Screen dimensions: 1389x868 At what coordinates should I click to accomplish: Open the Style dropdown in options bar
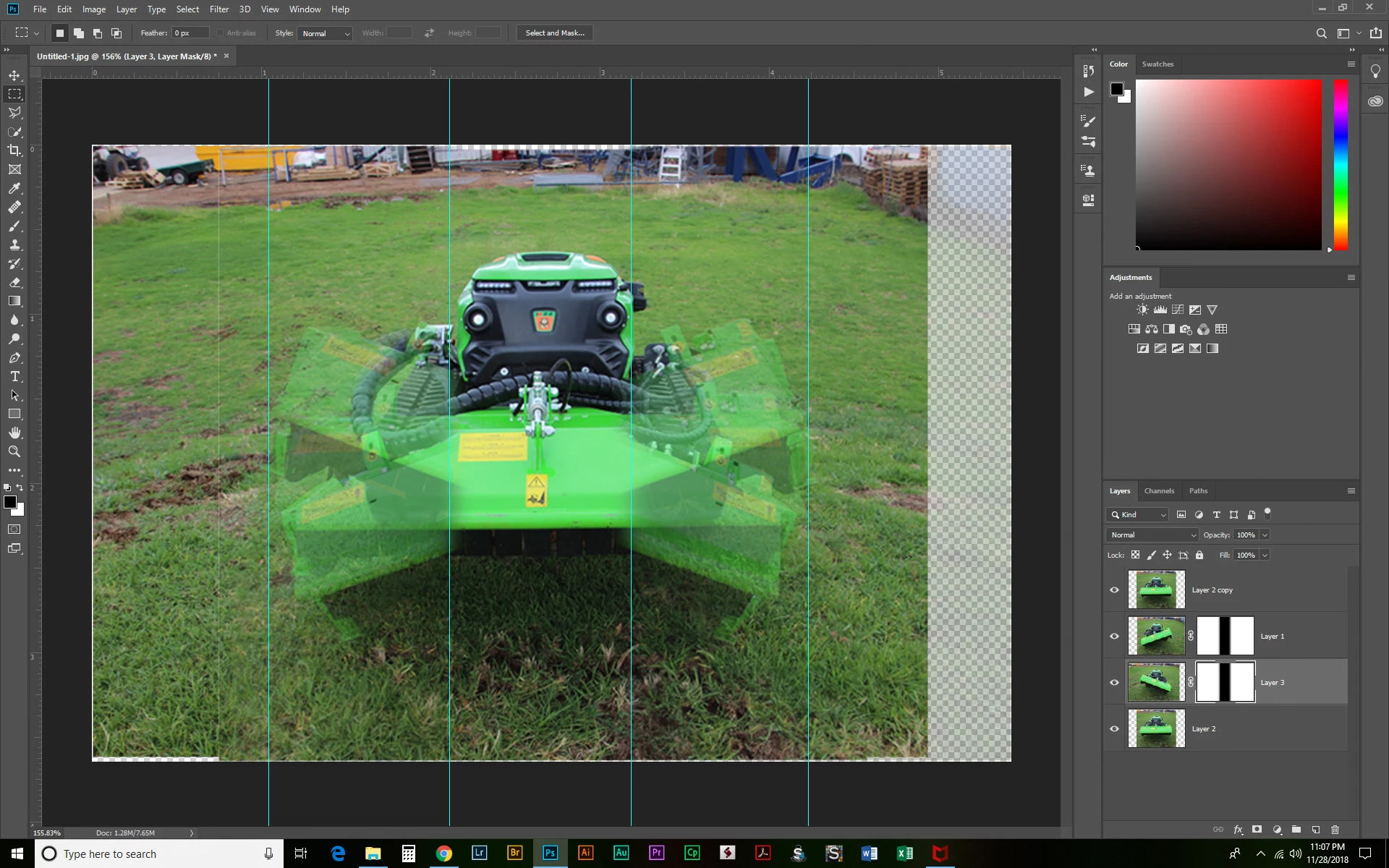[325, 33]
